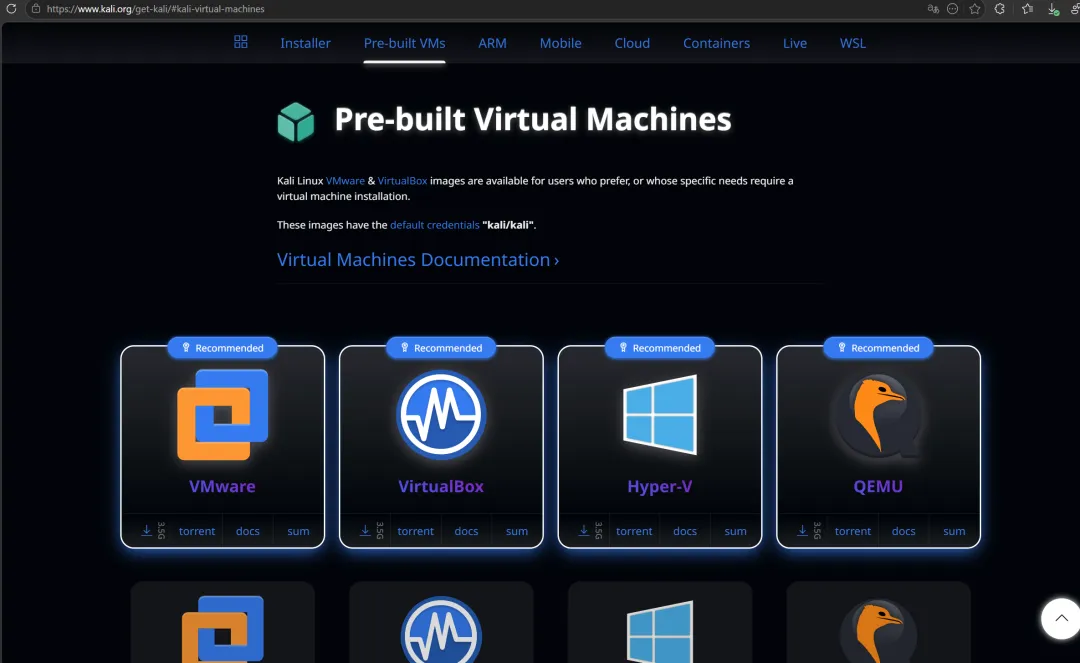
Task: Open Hyper-V docs
Action: click(x=685, y=531)
